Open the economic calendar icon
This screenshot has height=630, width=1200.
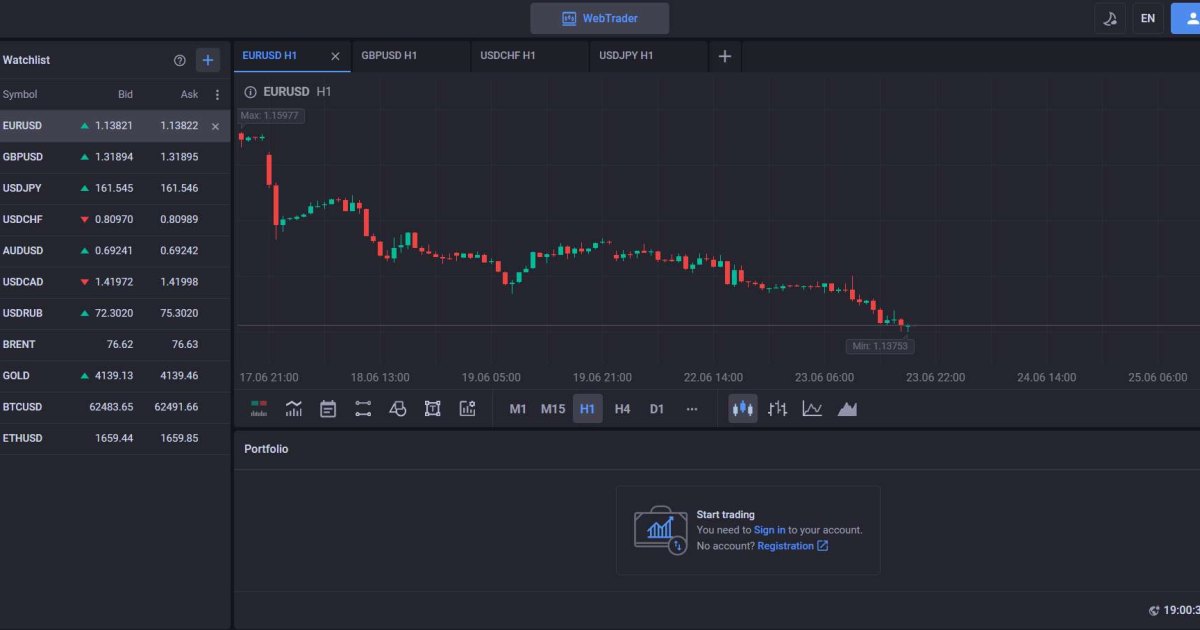pos(328,409)
